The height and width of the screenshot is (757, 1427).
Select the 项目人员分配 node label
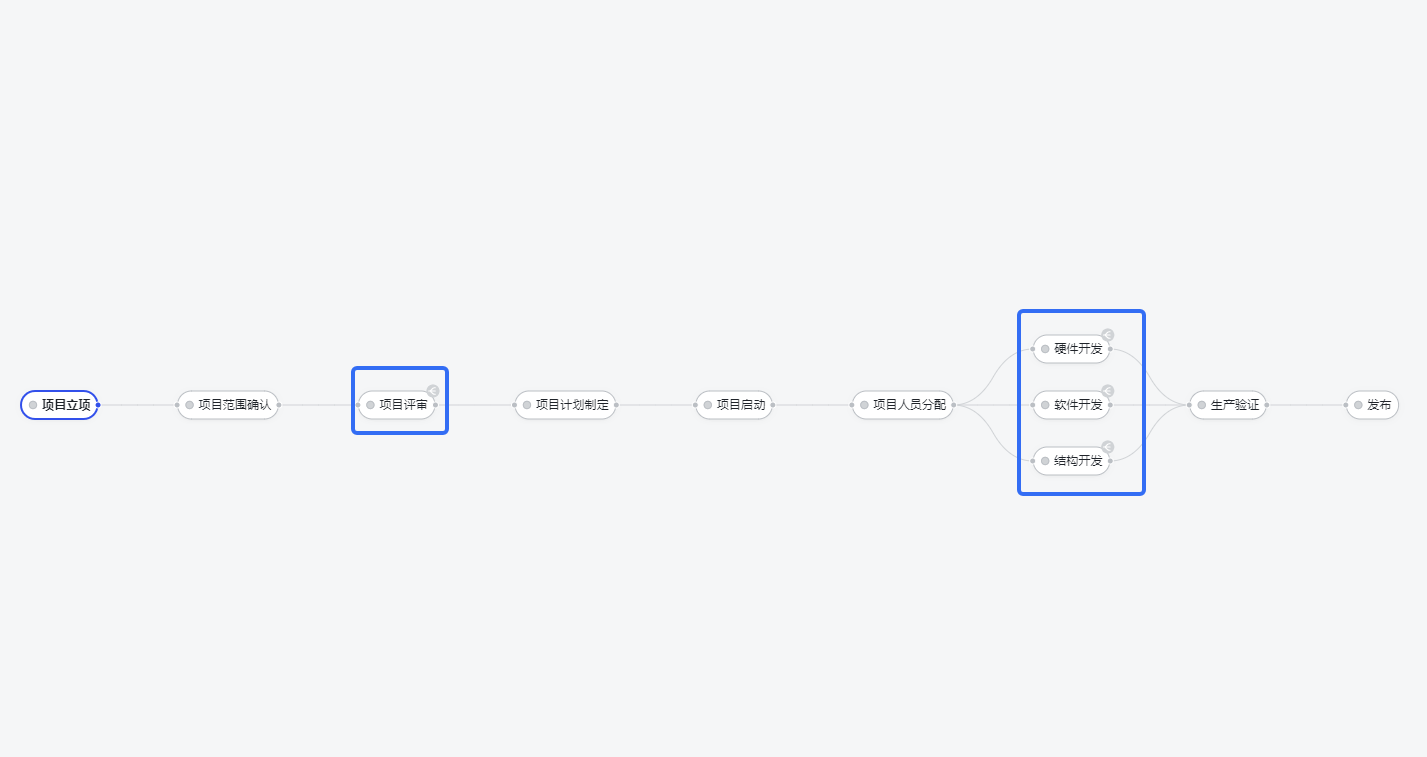[x=909, y=405]
